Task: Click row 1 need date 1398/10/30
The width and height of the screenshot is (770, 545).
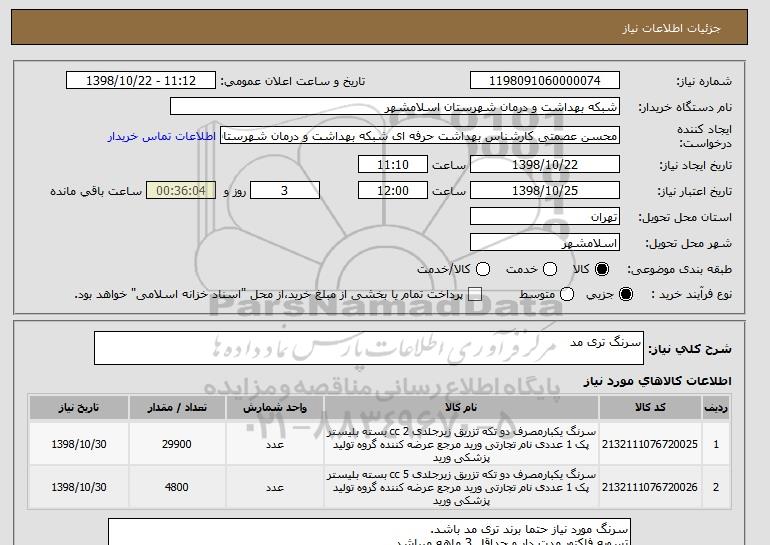Action: pyautogui.click(x=79, y=444)
